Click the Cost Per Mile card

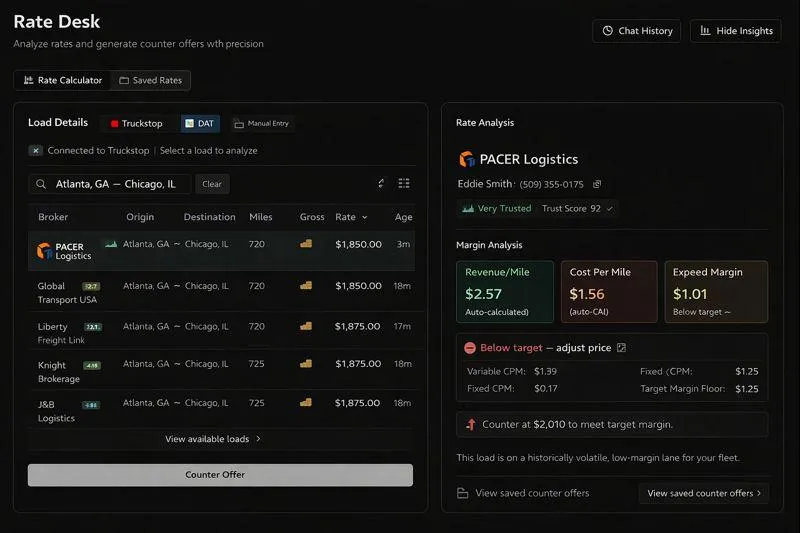point(609,292)
